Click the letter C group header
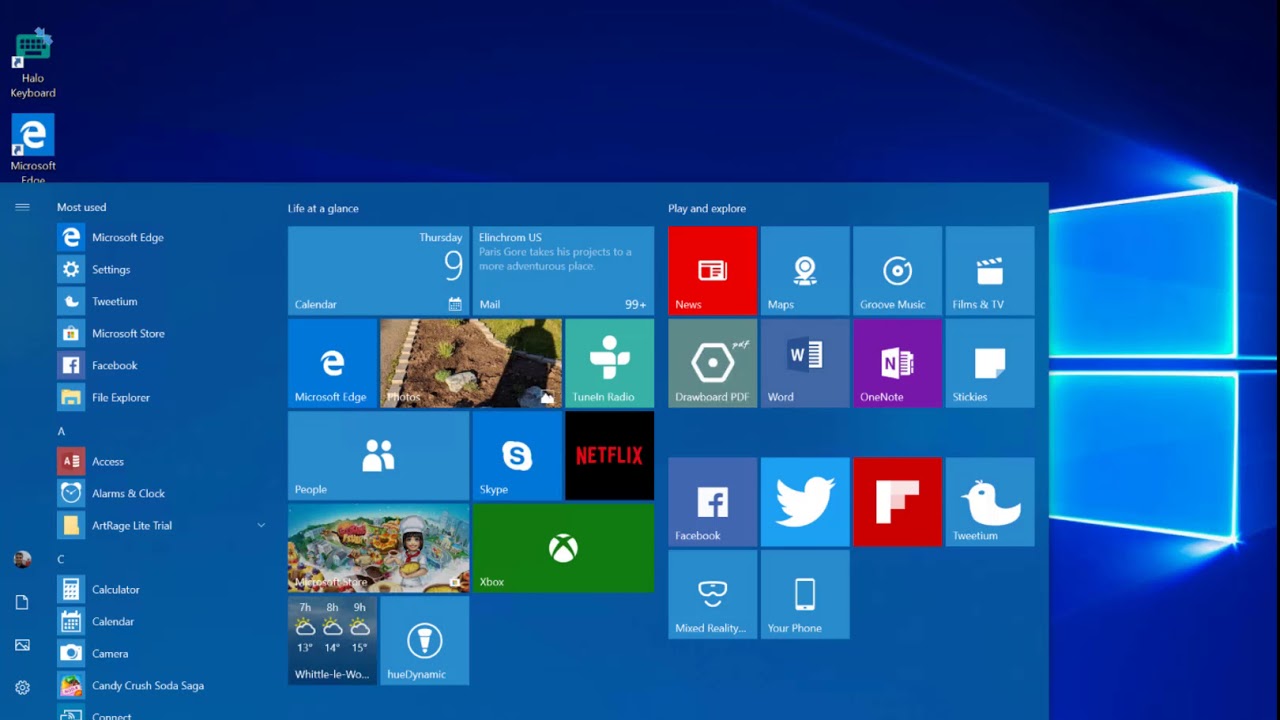Viewport: 1280px width, 720px height. [61, 559]
